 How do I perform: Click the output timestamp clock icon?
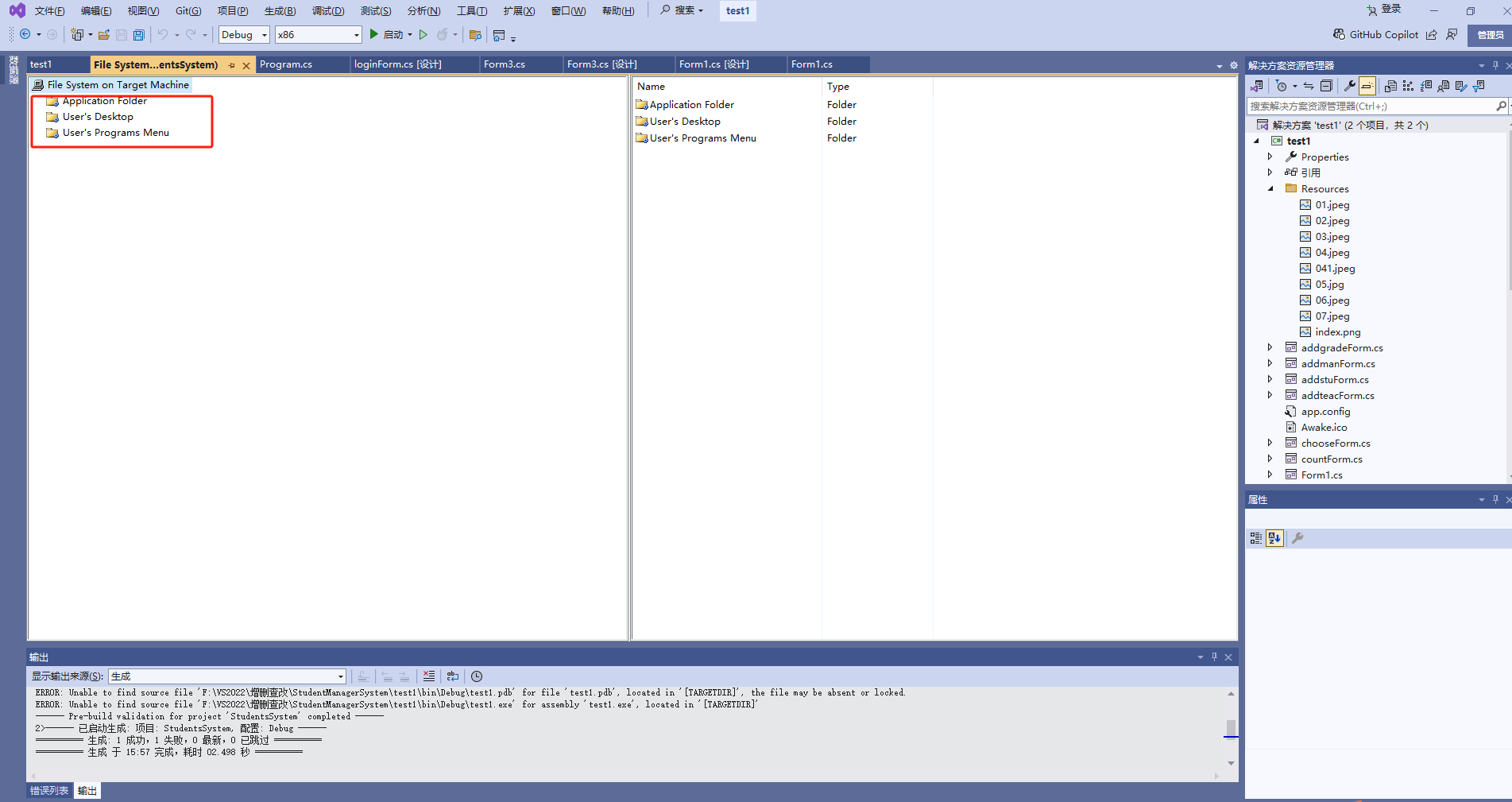477,676
